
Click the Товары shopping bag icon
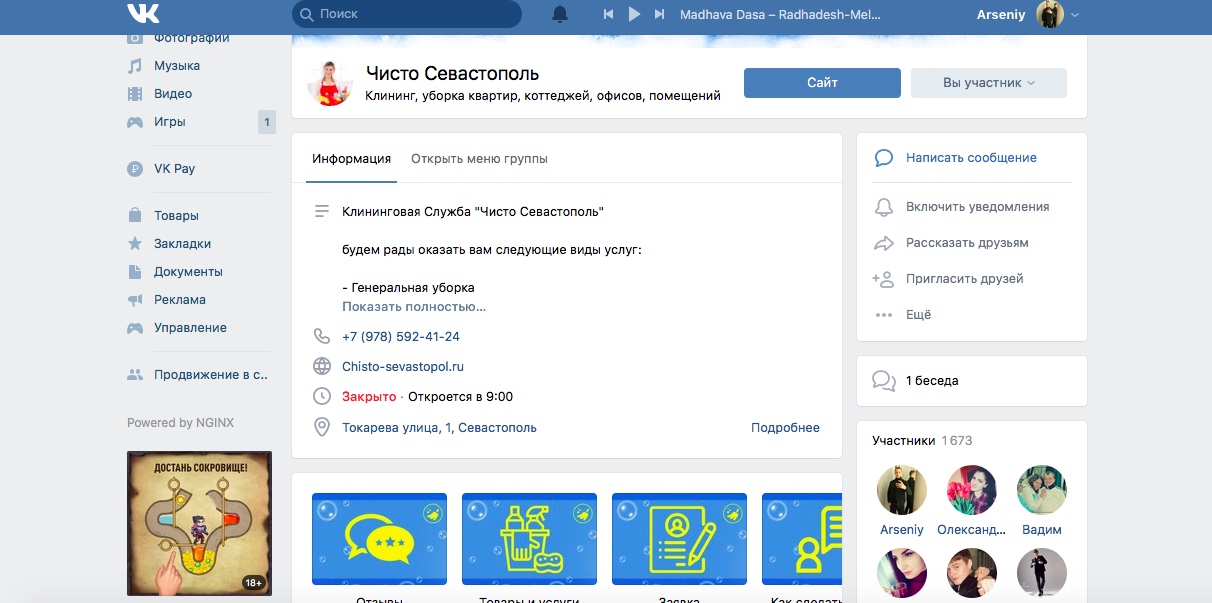tap(135, 216)
